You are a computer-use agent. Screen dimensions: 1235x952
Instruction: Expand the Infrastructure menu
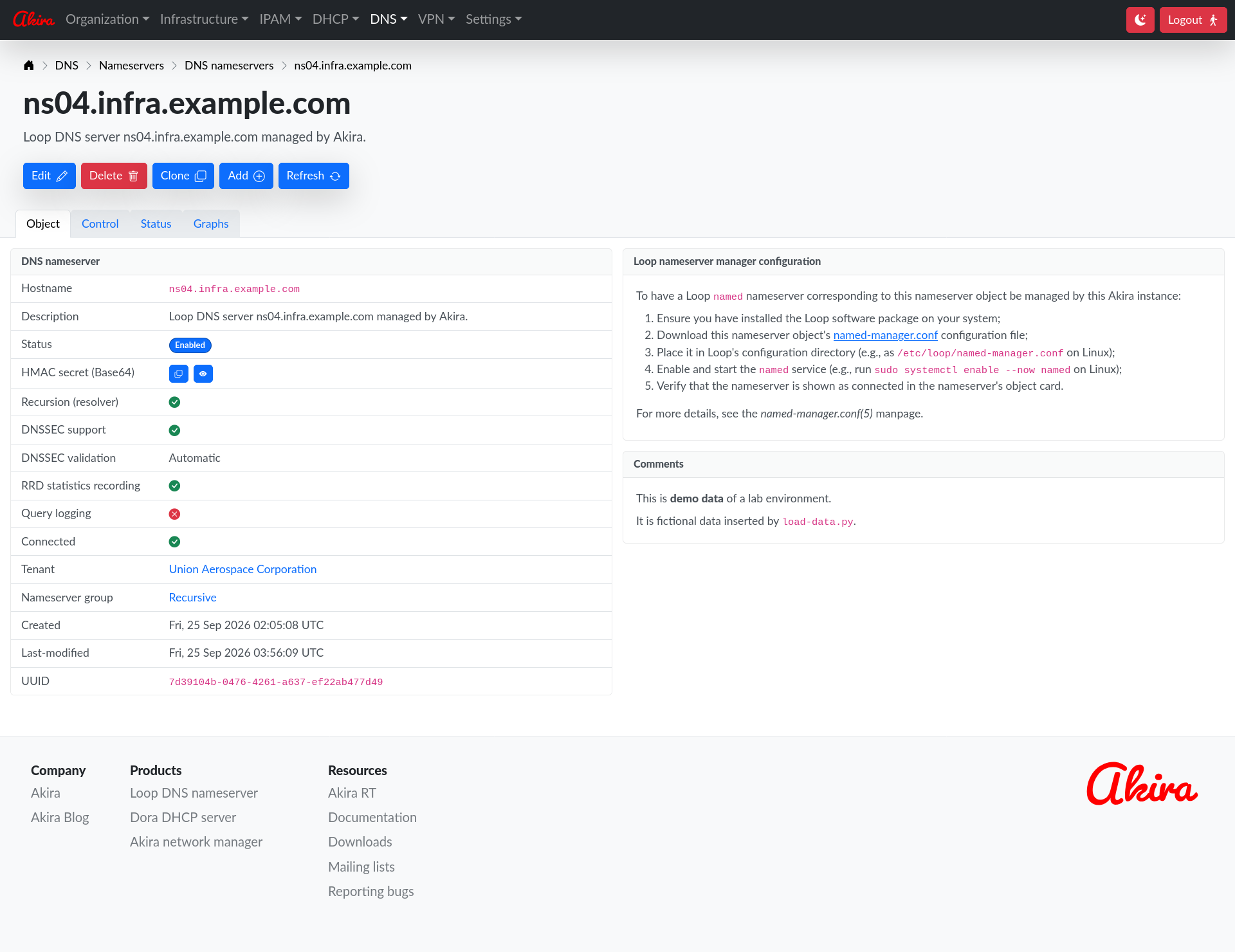(x=204, y=19)
